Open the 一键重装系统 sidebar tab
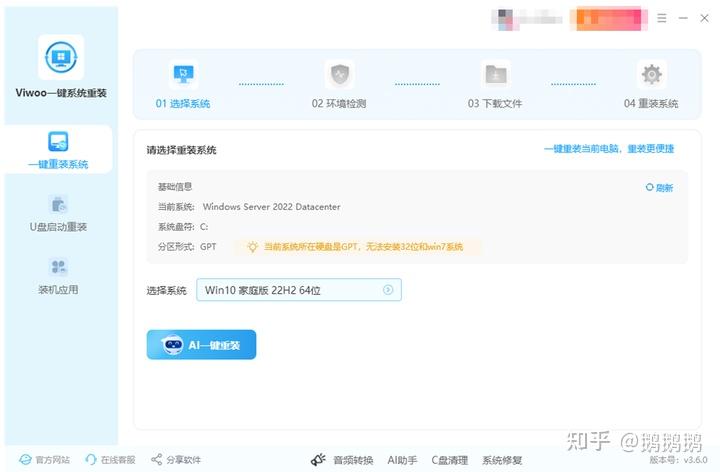 (x=58, y=150)
